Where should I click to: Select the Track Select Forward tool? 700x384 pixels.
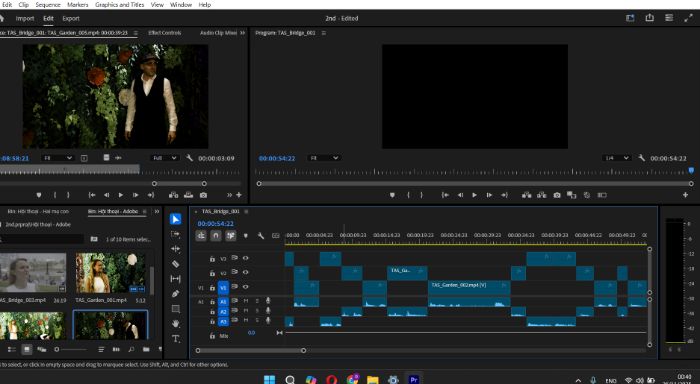(x=175, y=234)
